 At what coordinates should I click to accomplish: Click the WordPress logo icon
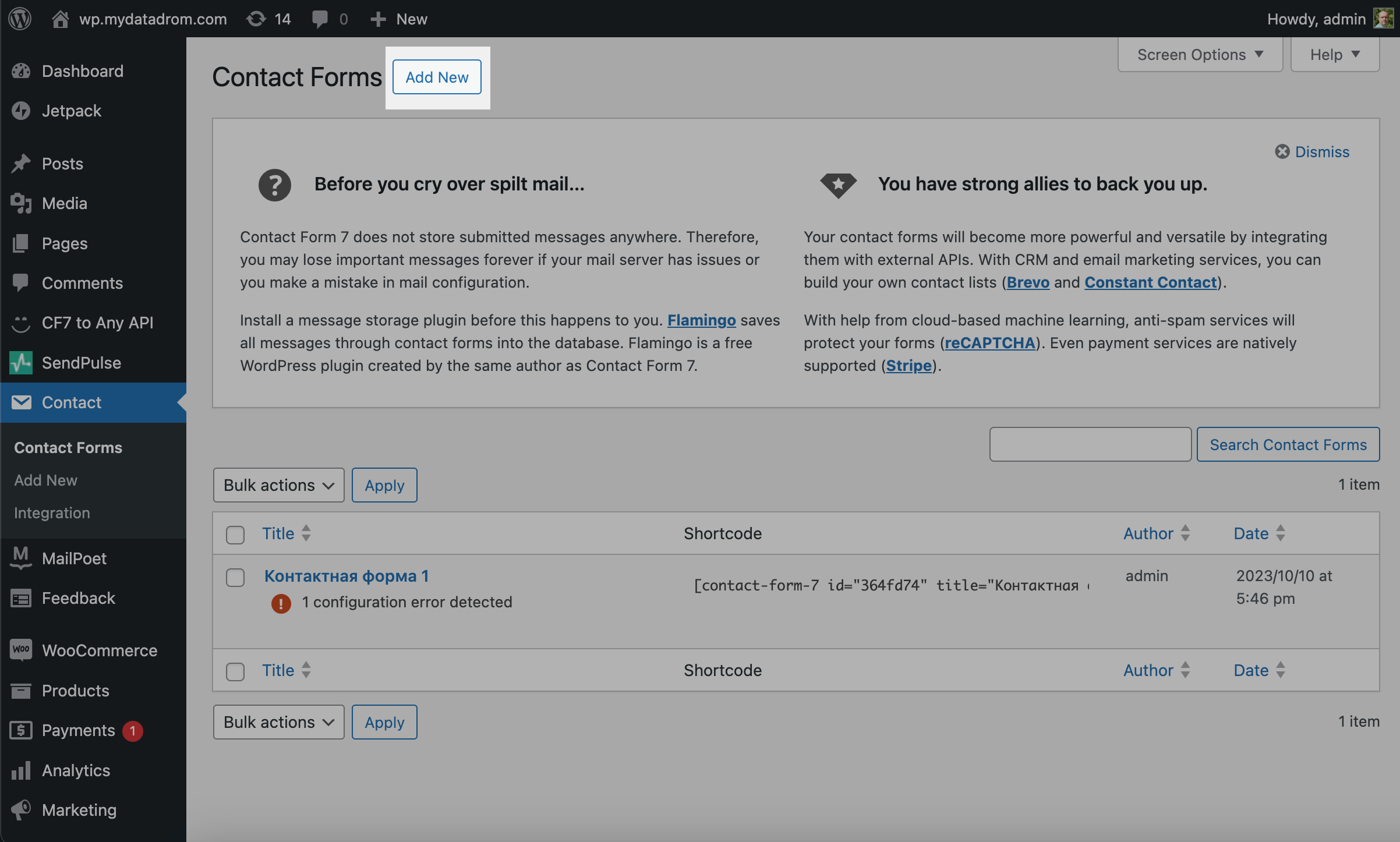coord(20,19)
